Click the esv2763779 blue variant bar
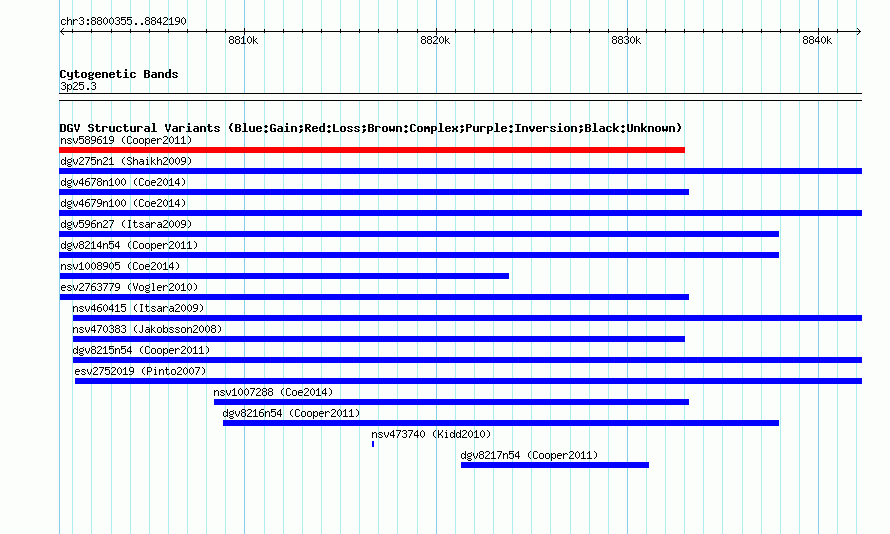 tap(374, 297)
